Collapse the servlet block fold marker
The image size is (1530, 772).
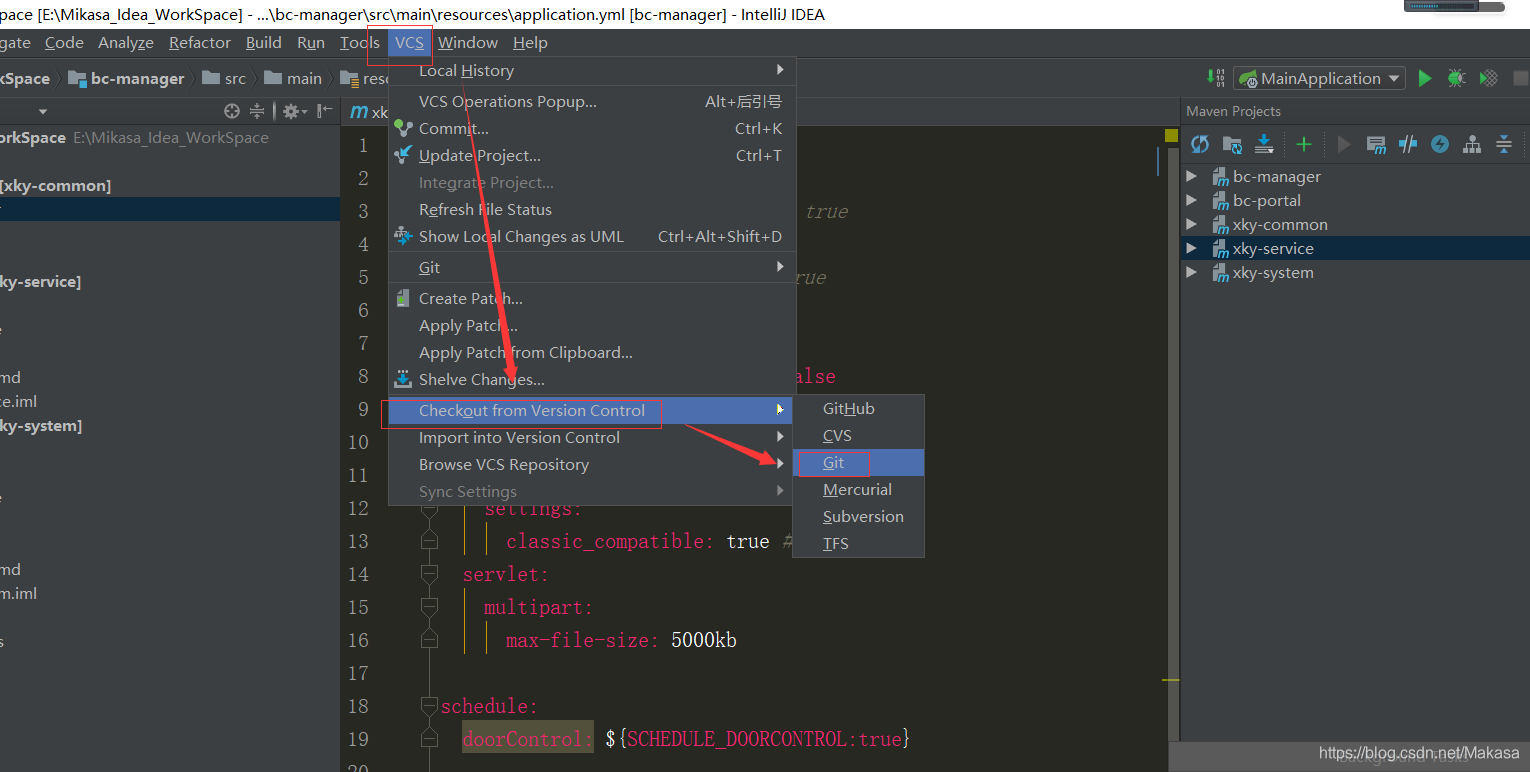(x=430, y=574)
